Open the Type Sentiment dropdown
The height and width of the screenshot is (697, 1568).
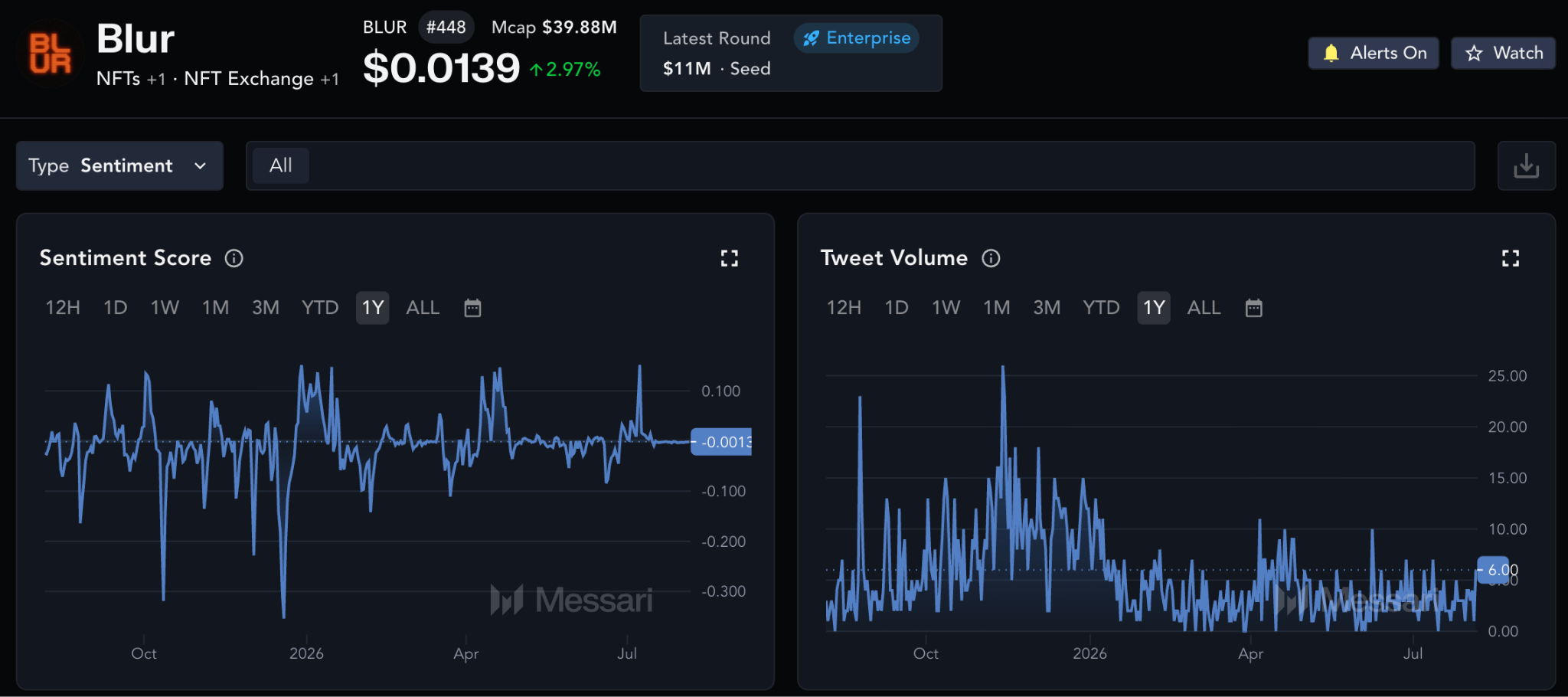point(119,165)
